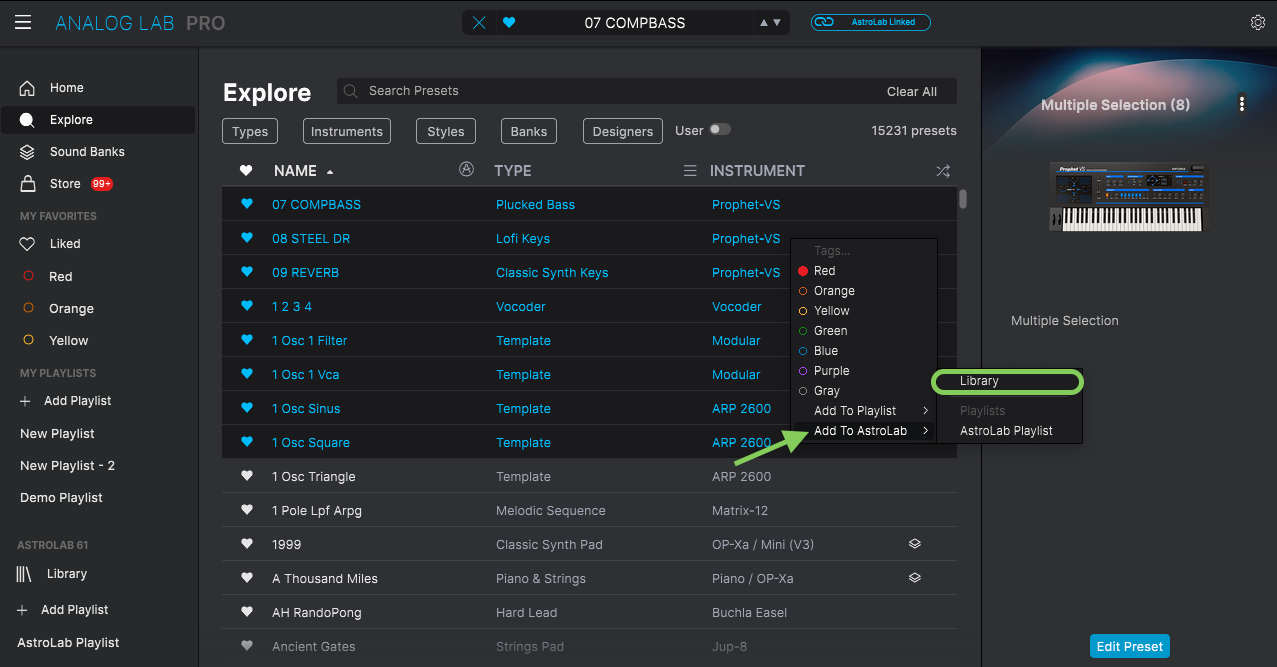Unlike the 08 STEEL DR preset row
This screenshot has width=1277, height=667.
(x=247, y=238)
